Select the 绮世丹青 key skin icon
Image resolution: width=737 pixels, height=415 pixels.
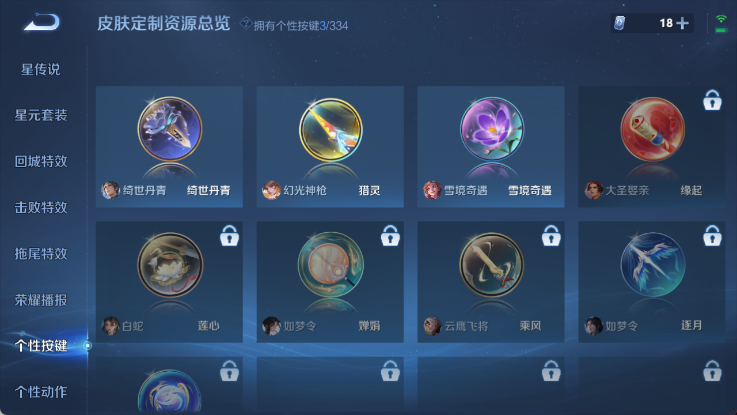click(x=170, y=129)
